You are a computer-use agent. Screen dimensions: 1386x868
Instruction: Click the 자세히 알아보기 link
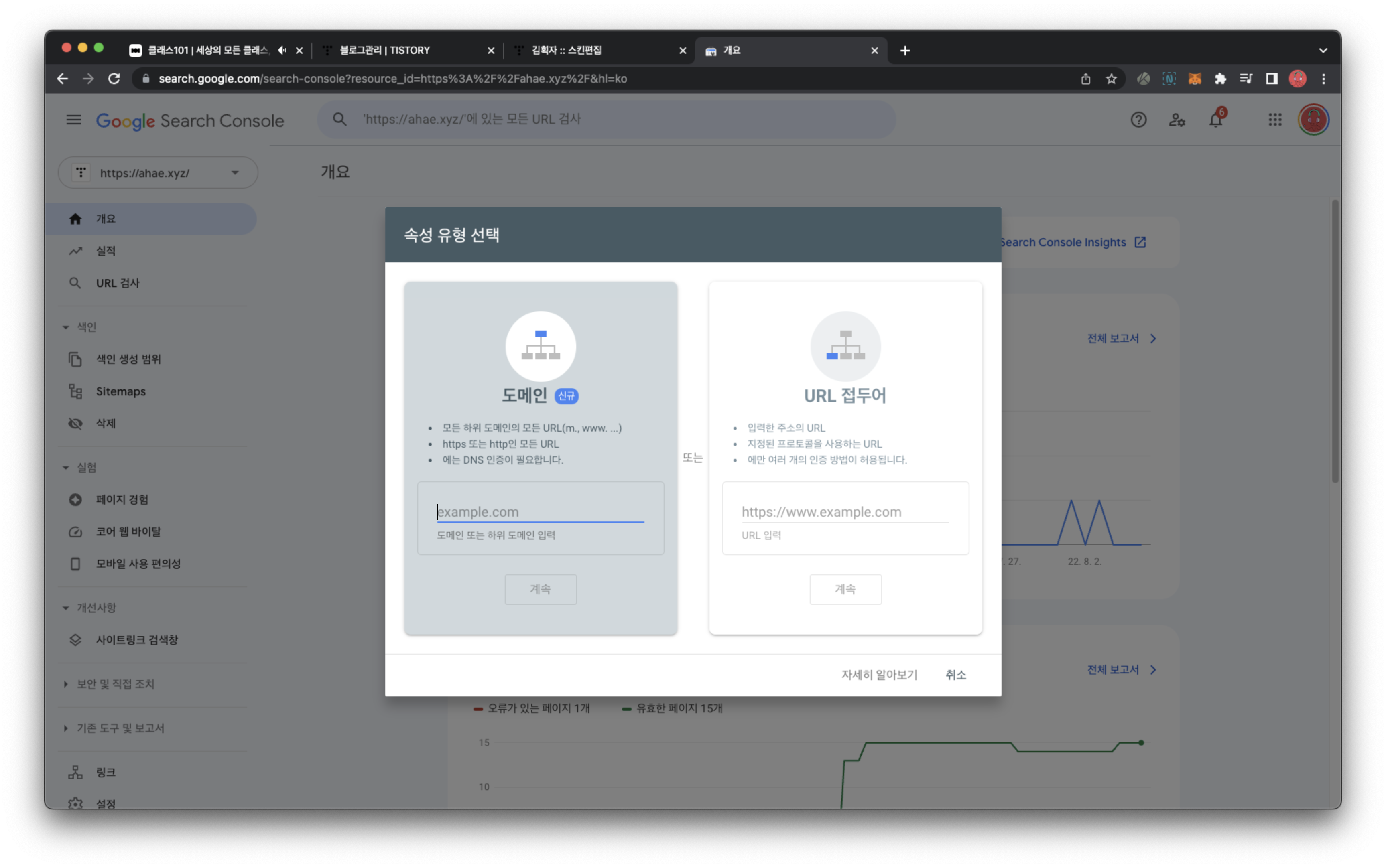coord(879,675)
